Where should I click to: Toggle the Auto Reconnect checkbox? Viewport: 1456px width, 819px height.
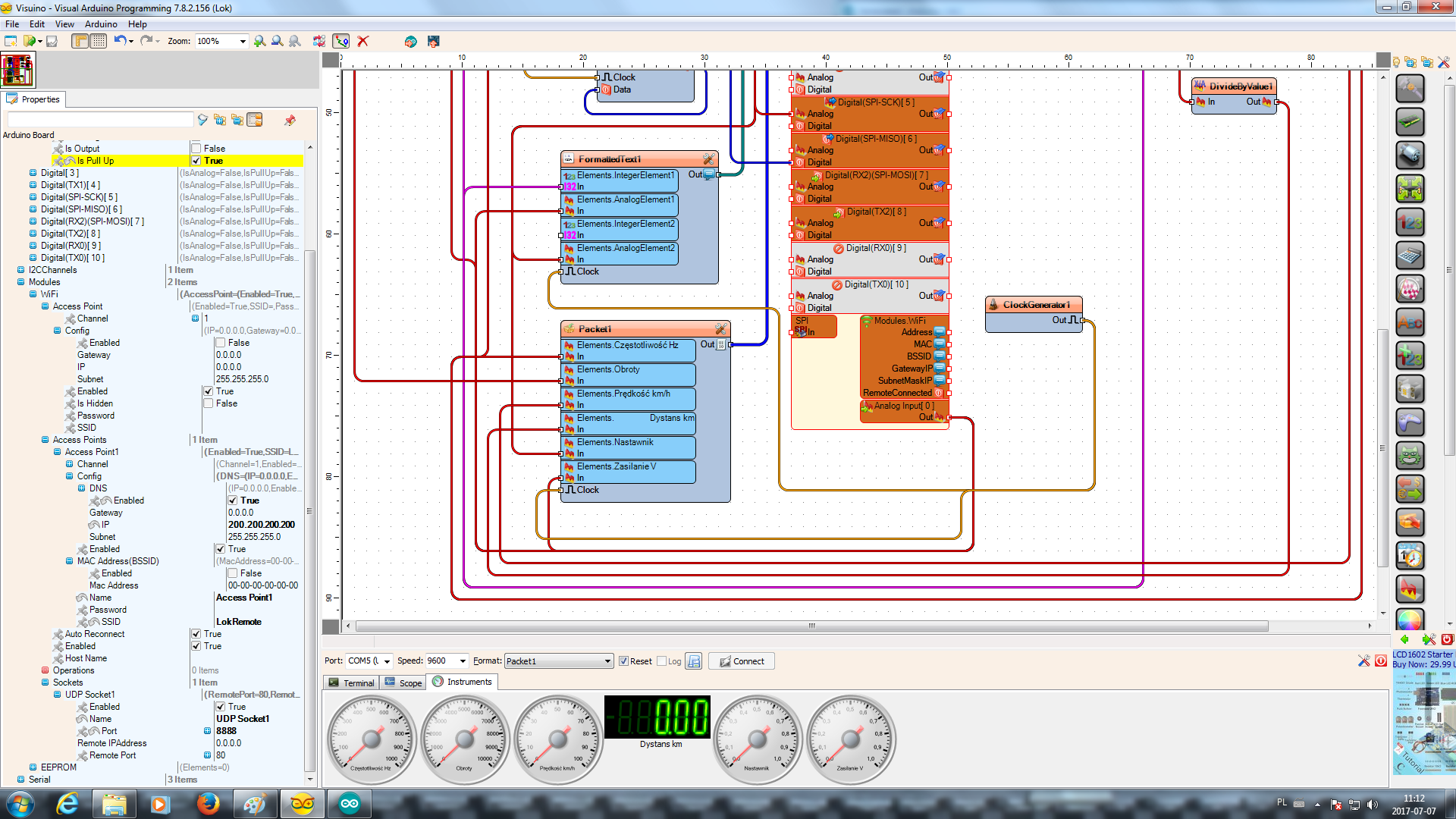[196, 634]
